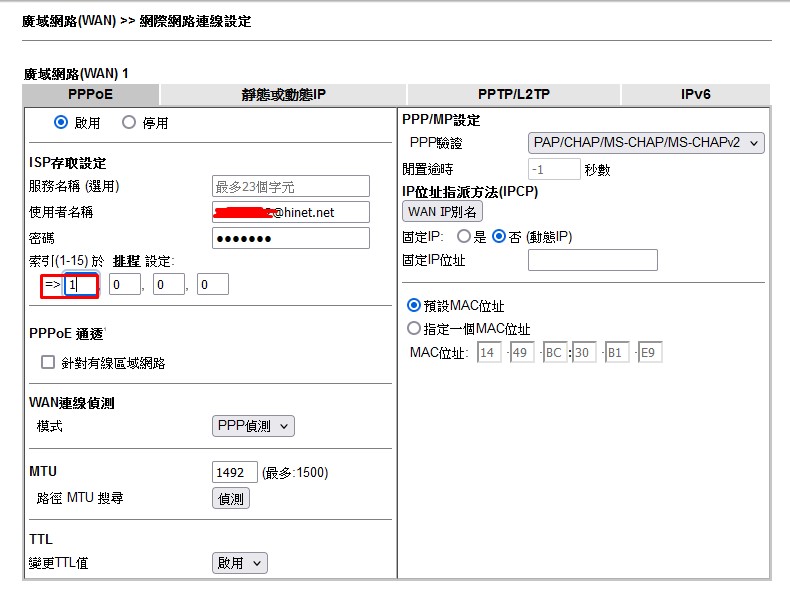Select the 停用 radio button
Image resolution: width=790 pixels, height=593 pixels.
click(128, 123)
